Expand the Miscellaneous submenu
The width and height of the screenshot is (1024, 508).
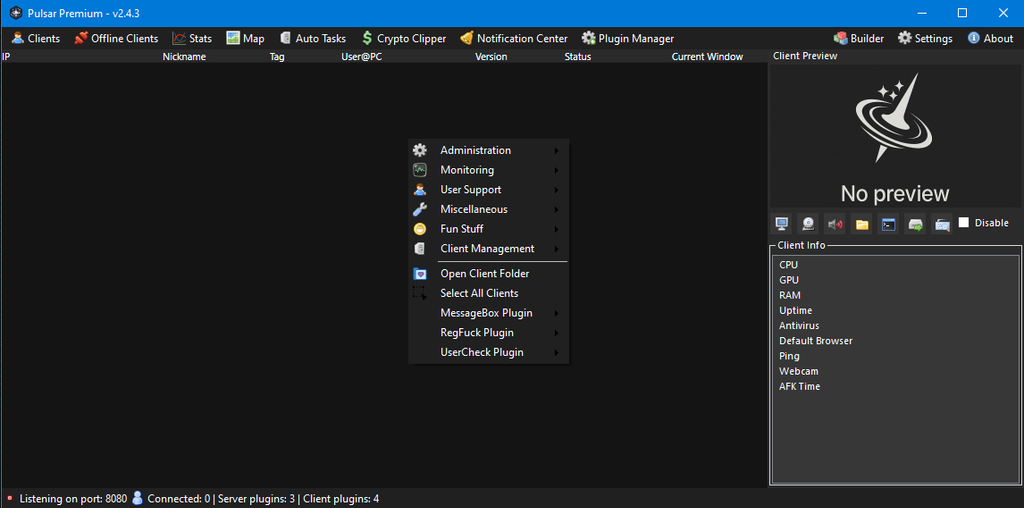point(488,209)
